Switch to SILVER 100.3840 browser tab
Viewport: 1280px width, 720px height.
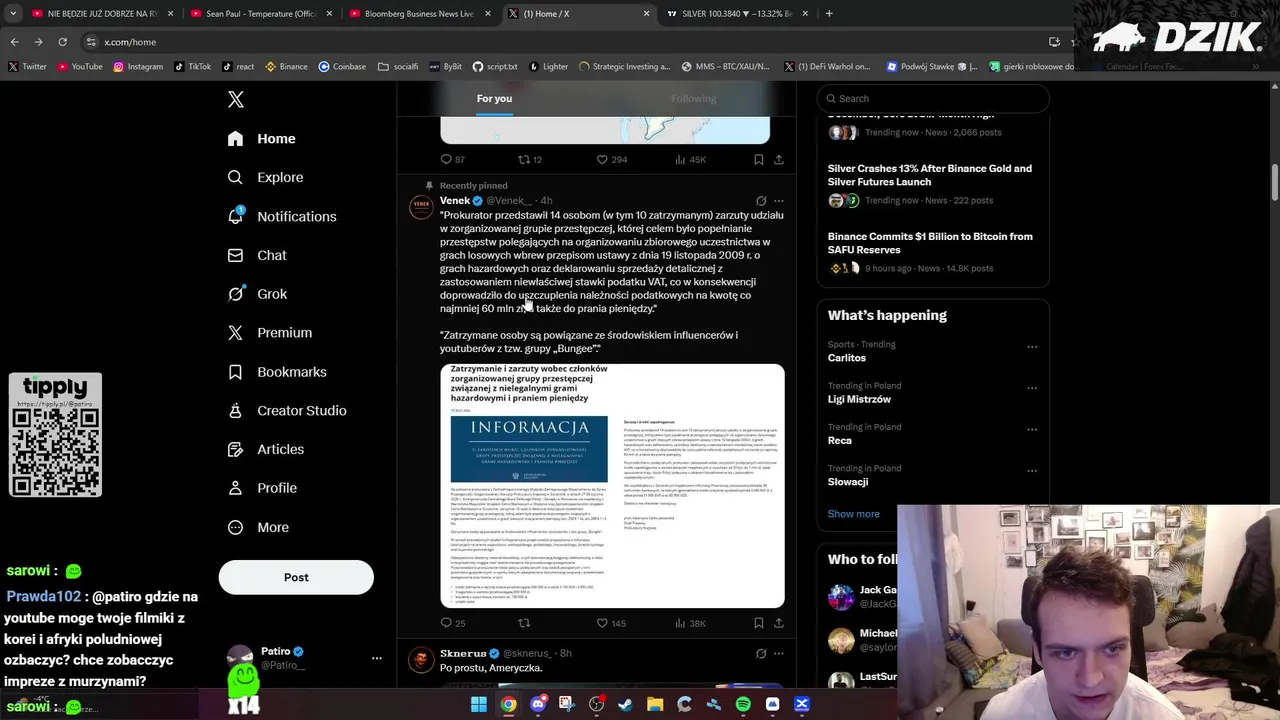(x=737, y=14)
